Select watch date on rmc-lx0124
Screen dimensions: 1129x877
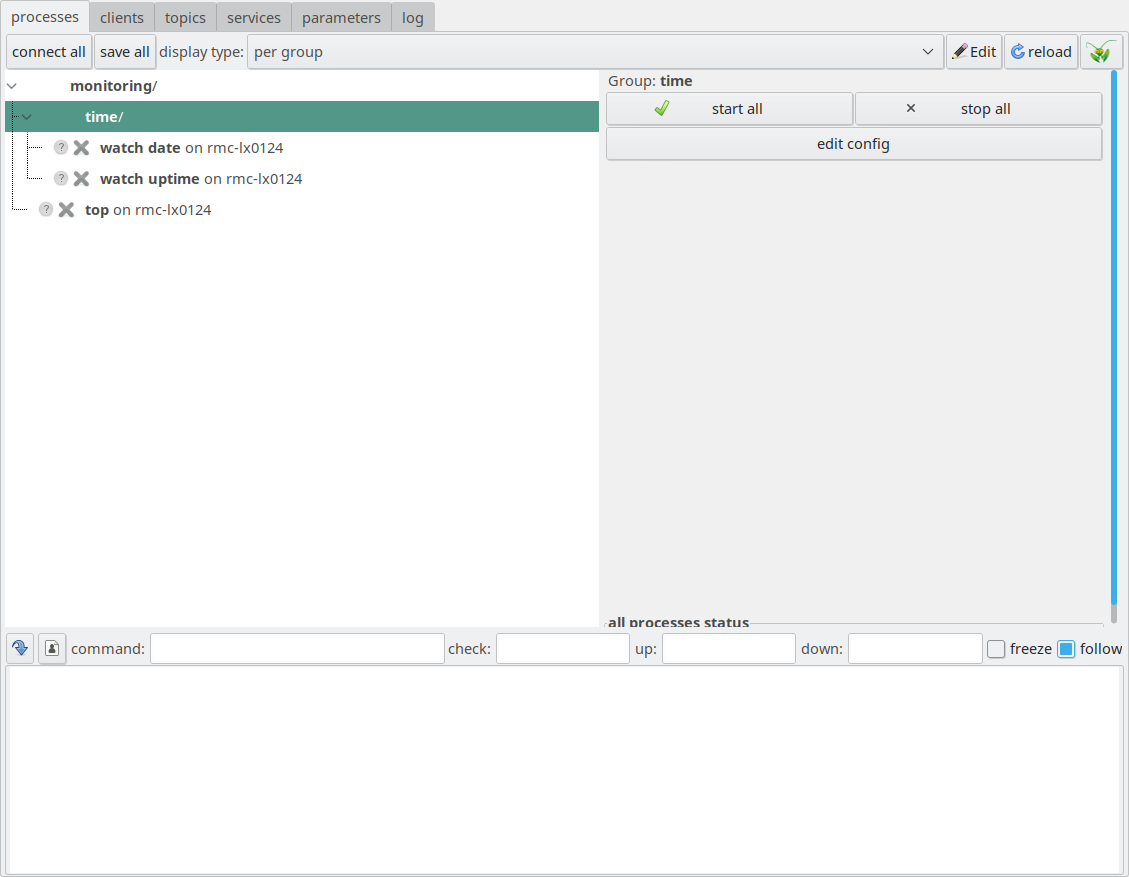point(192,148)
